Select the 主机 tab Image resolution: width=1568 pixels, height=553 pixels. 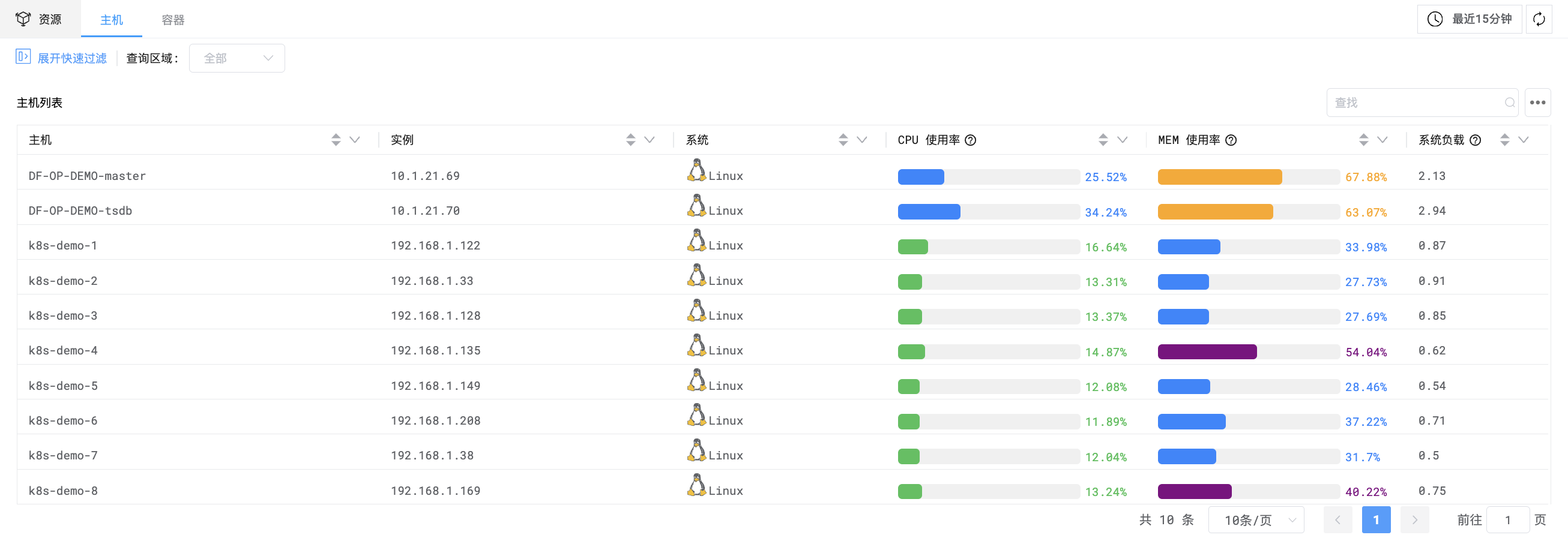click(x=111, y=19)
